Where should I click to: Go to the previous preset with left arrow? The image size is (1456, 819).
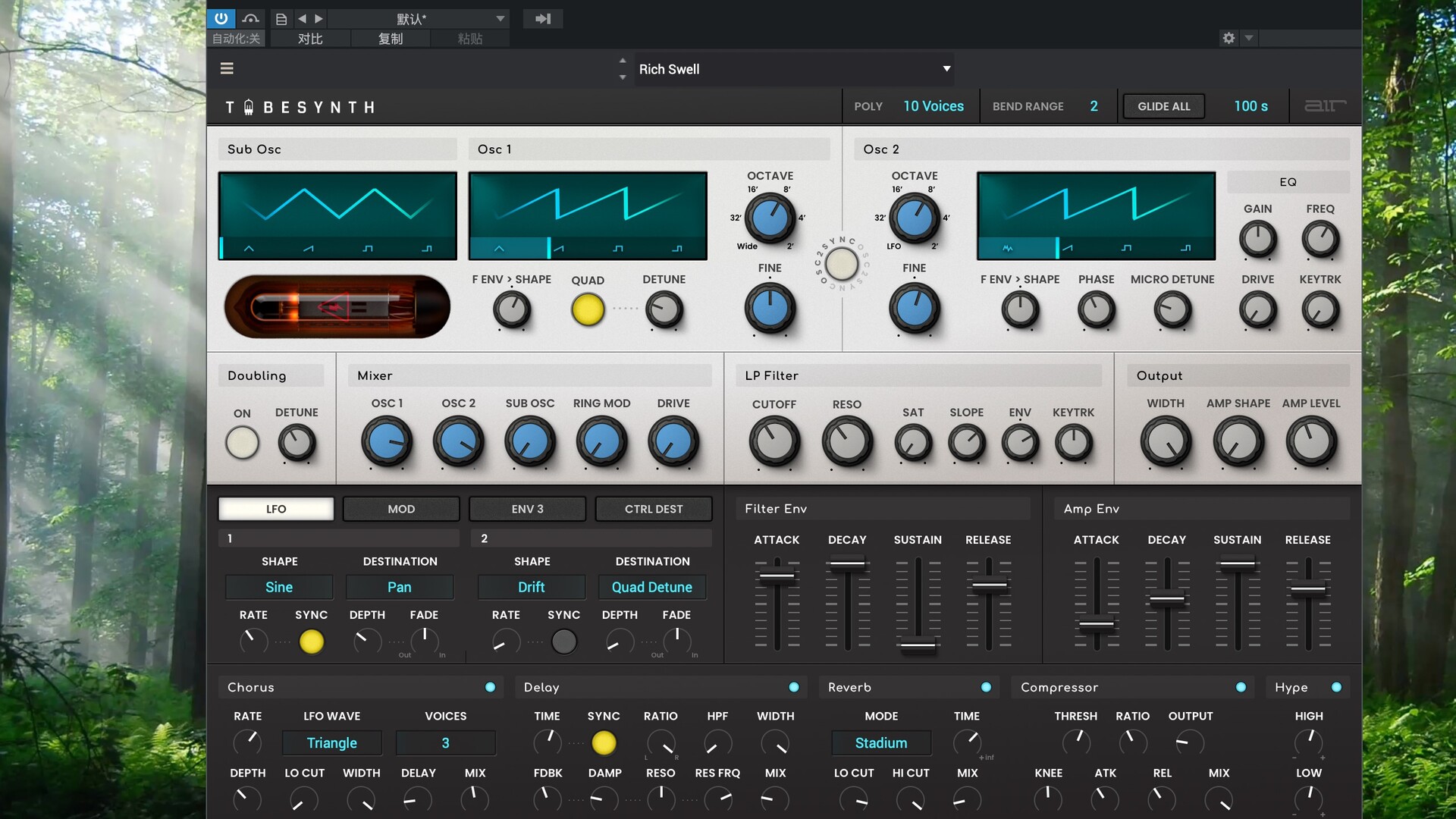(302, 19)
